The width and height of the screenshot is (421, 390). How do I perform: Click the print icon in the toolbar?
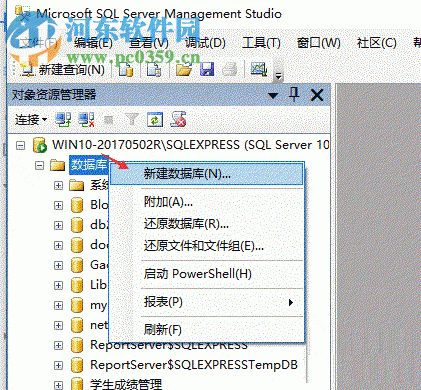[230, 70]
